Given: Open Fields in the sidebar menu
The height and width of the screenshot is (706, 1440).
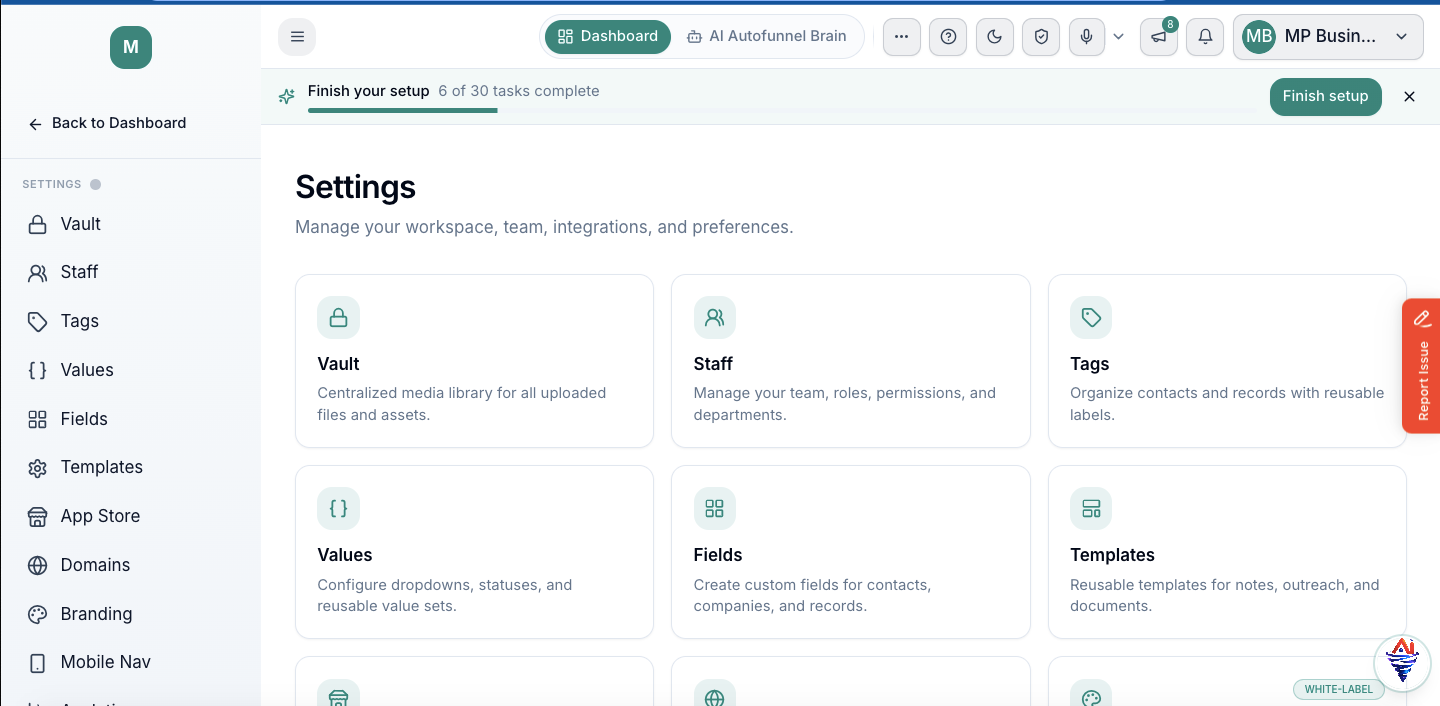Looking at the screenshot, I should 130,419.
